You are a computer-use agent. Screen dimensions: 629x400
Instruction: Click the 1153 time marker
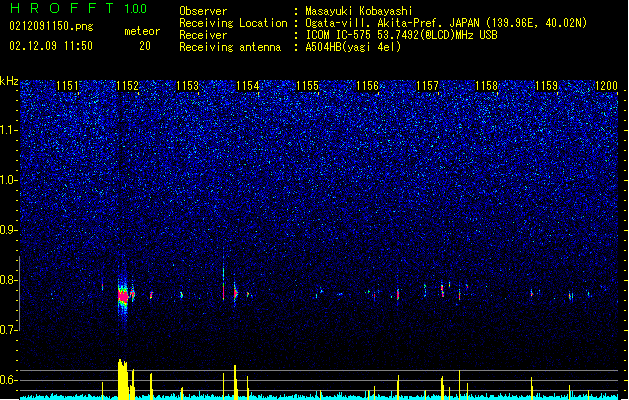click(187, 85)
